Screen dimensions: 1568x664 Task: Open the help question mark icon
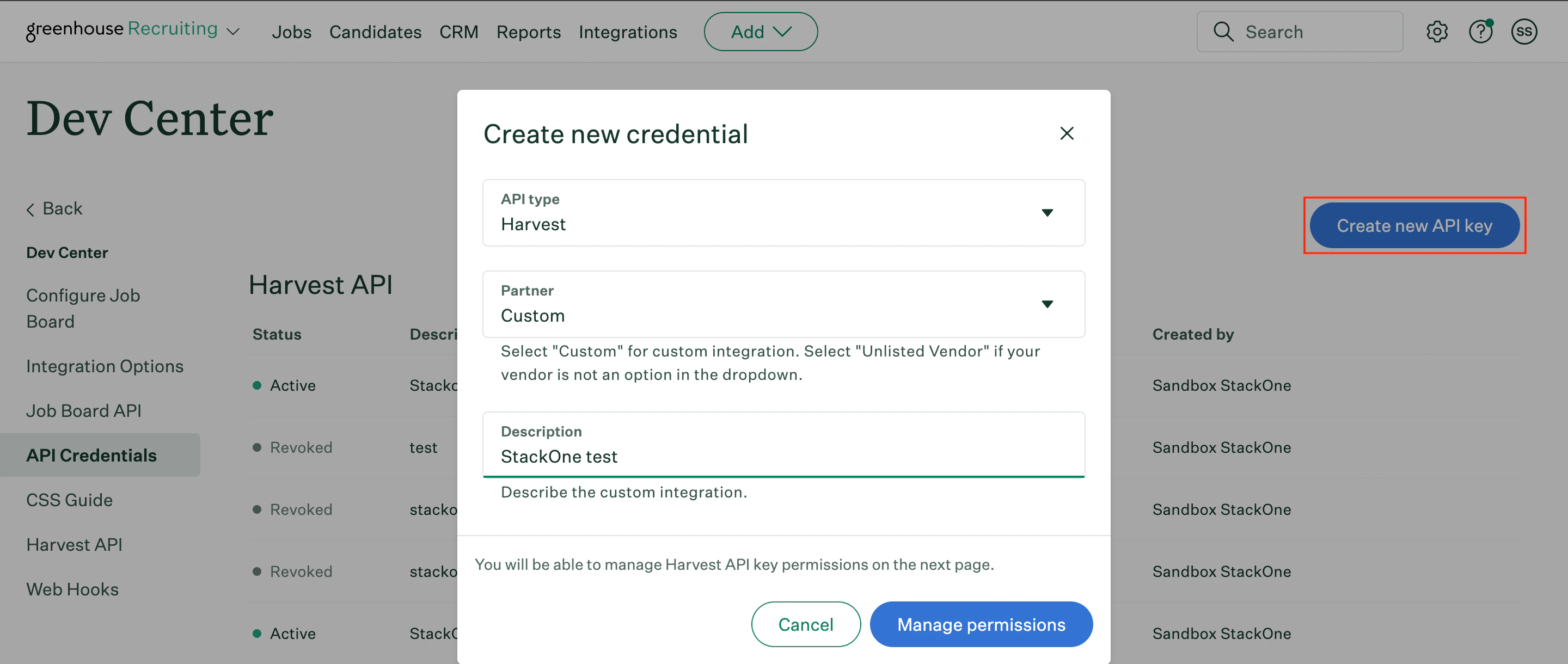click(1480, 32)
